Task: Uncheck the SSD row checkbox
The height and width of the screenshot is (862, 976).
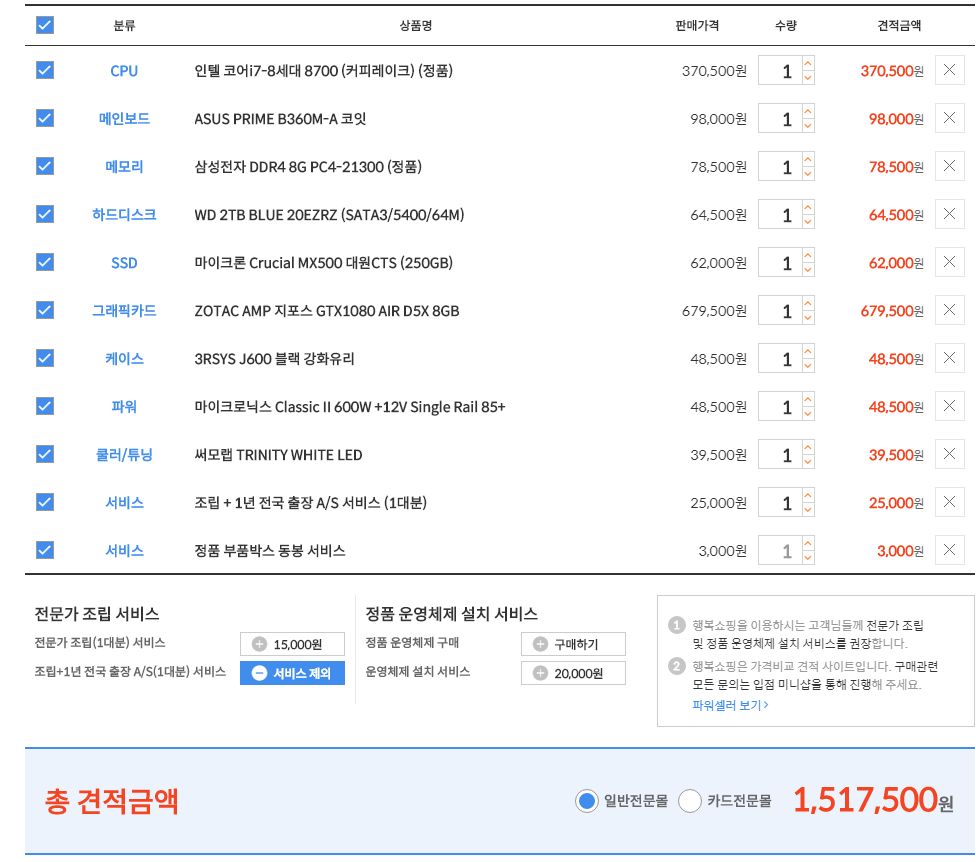Action: (45, 262)
